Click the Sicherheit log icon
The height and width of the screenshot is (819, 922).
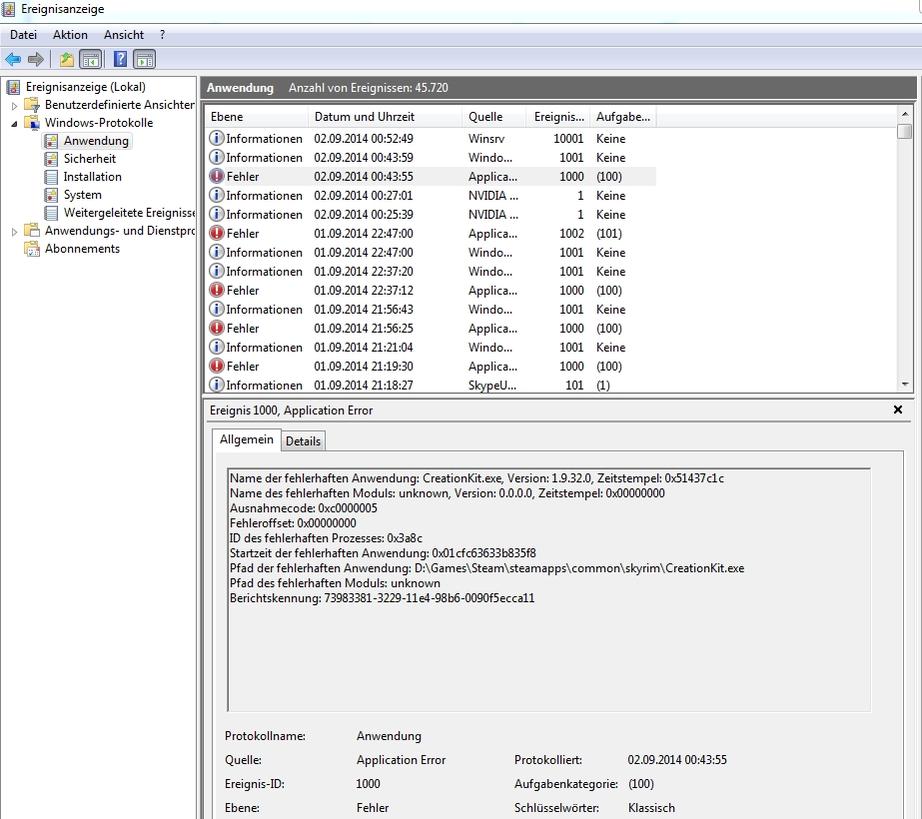[52, 159]
